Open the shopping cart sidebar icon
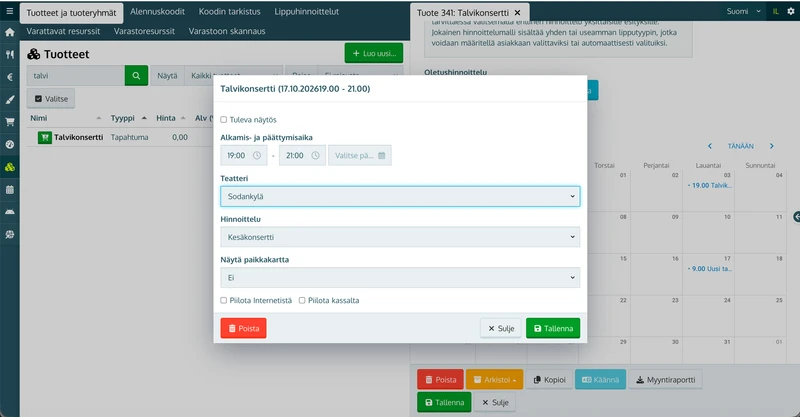800x417 pixels. click(x=10, y=122)
